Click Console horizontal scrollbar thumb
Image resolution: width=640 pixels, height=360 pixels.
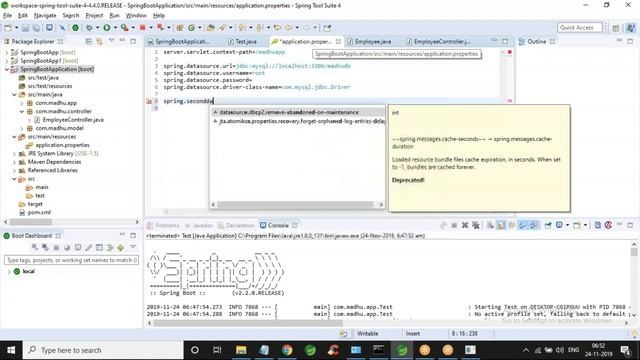[248, 323]
